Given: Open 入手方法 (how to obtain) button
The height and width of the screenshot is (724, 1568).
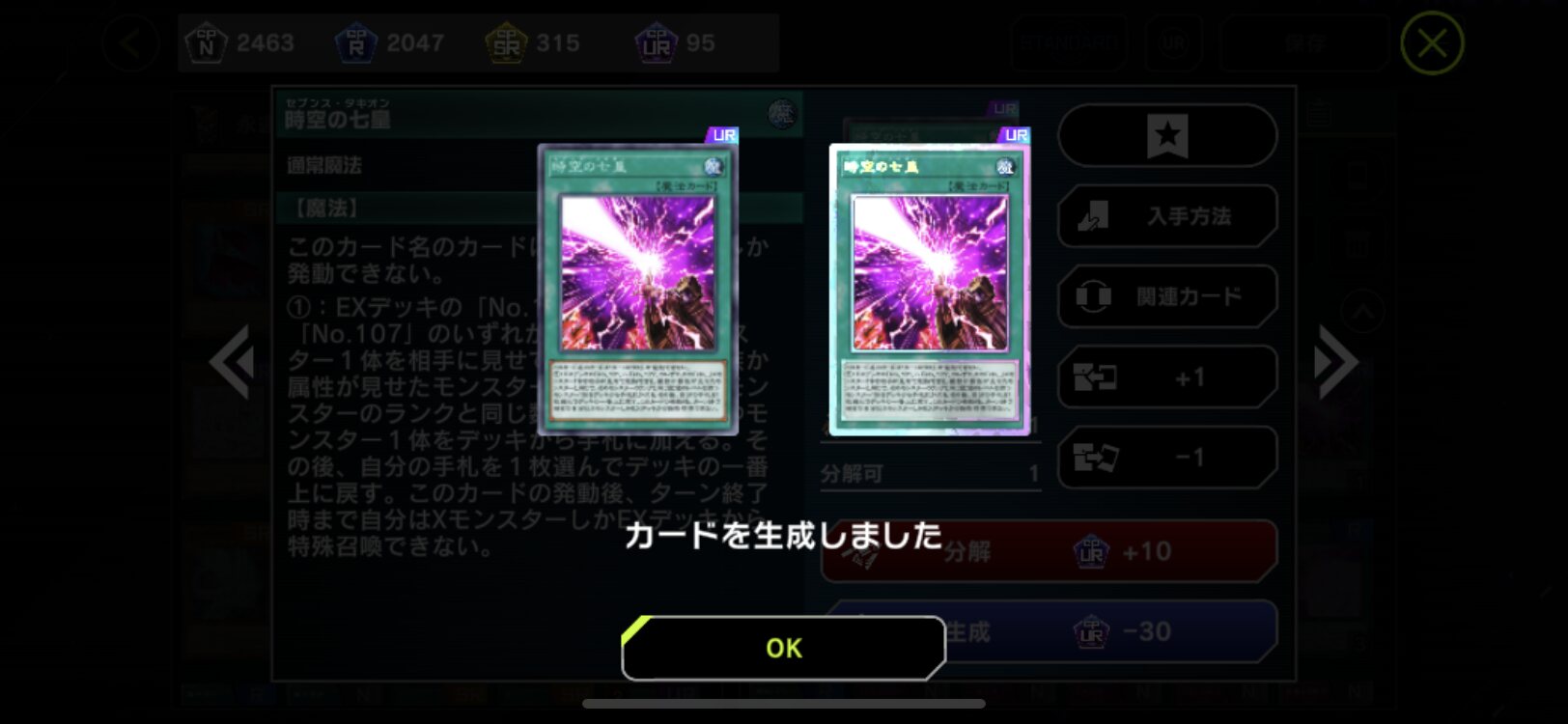Looking at the screenshot, I should (x=1167, y=216).
